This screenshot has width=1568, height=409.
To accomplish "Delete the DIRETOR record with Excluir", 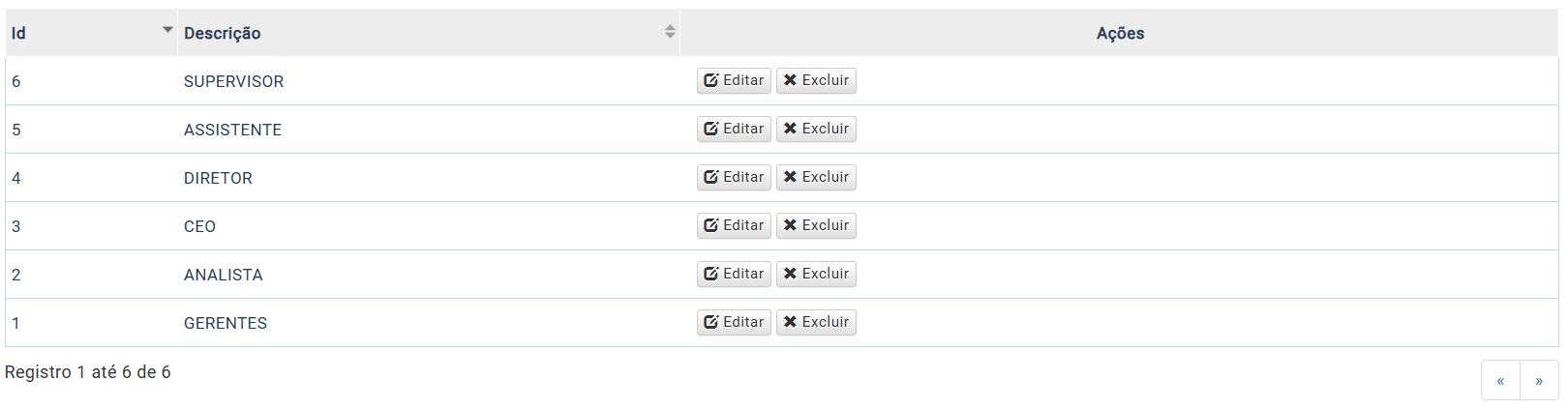I will coord(816,177).
